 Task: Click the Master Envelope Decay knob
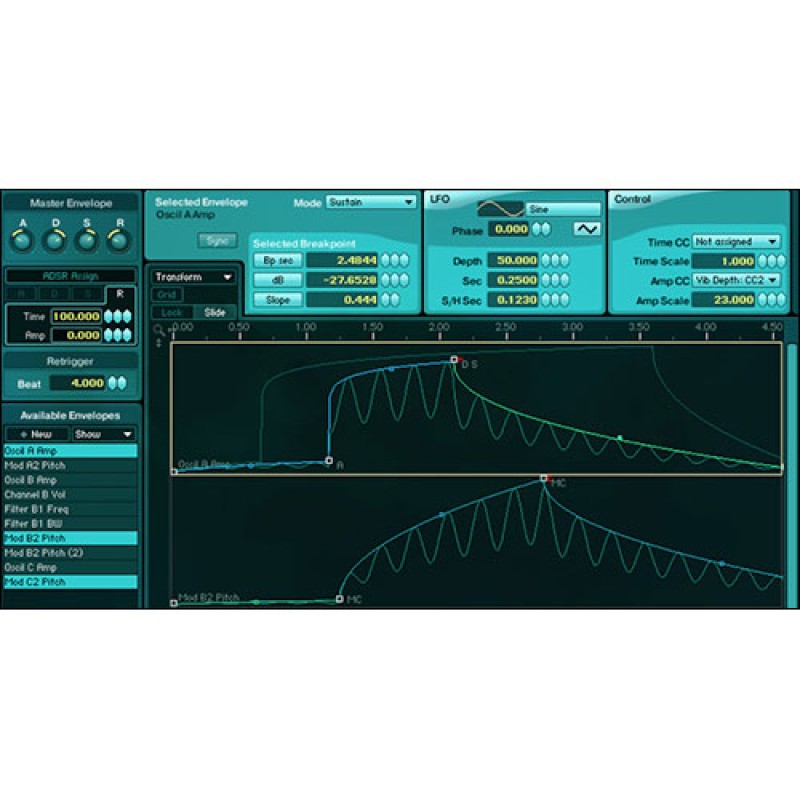[x=54, y=241]
